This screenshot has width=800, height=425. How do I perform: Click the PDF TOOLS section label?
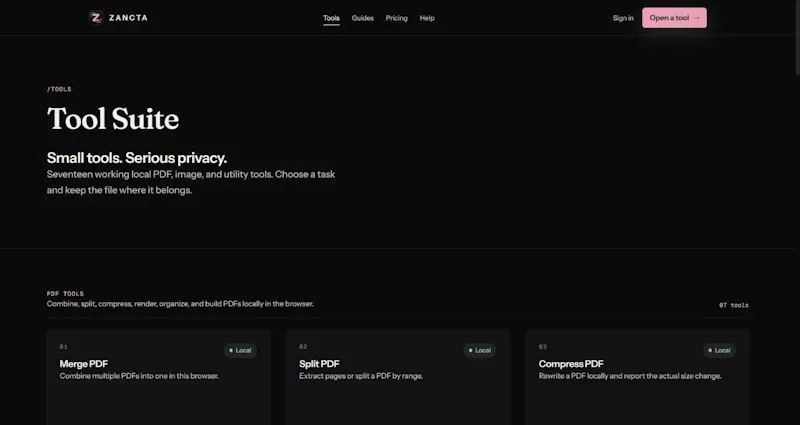pyautogui.click(x=65, y=294)
